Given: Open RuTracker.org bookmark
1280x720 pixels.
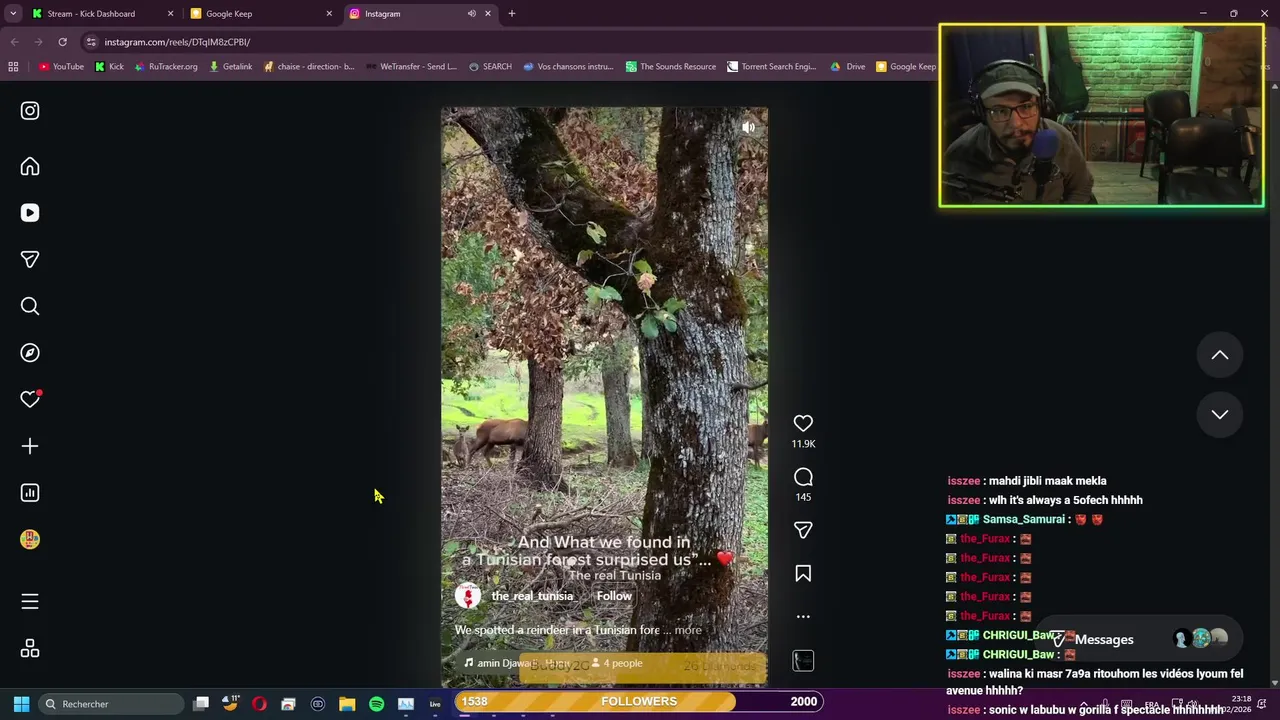Looking at the screenshot, I should [165, 67].
